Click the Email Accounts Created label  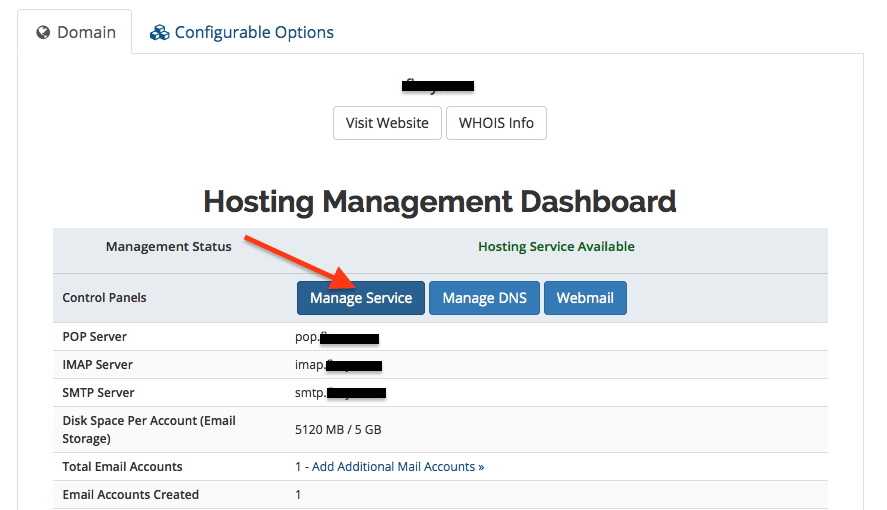click(130, 494)
